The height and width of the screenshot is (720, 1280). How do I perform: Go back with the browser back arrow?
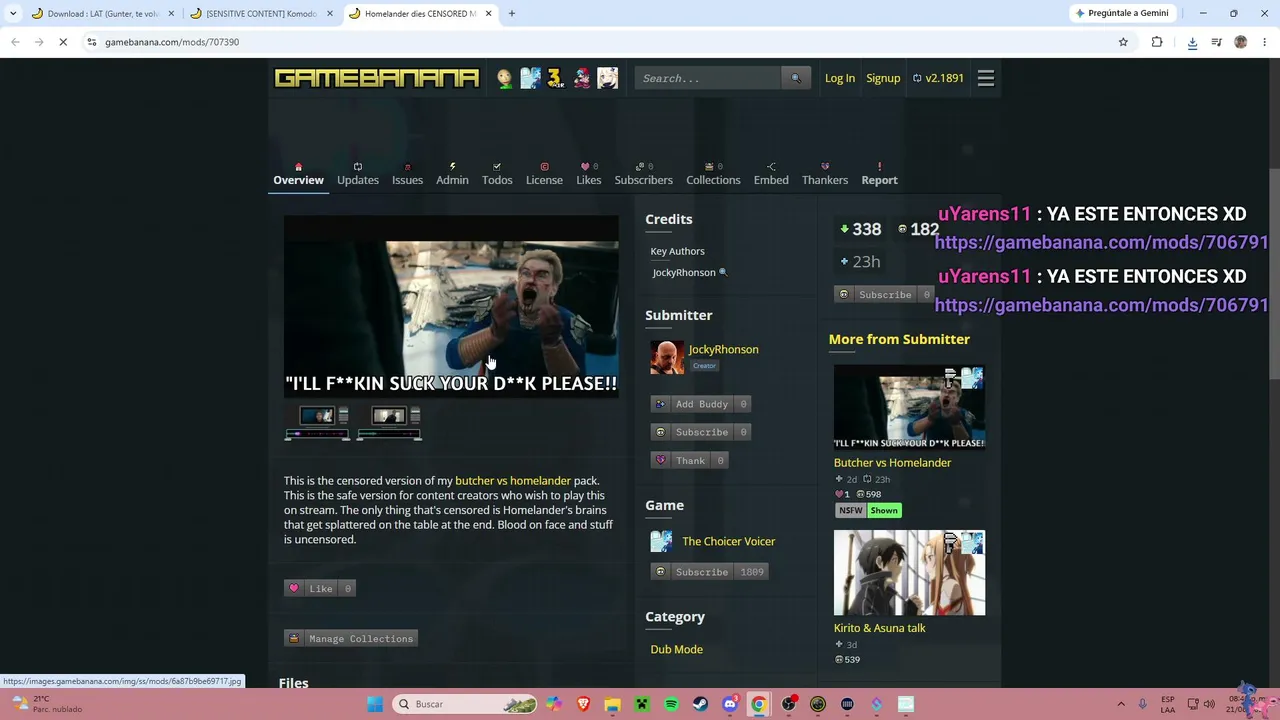coord(15,42)
